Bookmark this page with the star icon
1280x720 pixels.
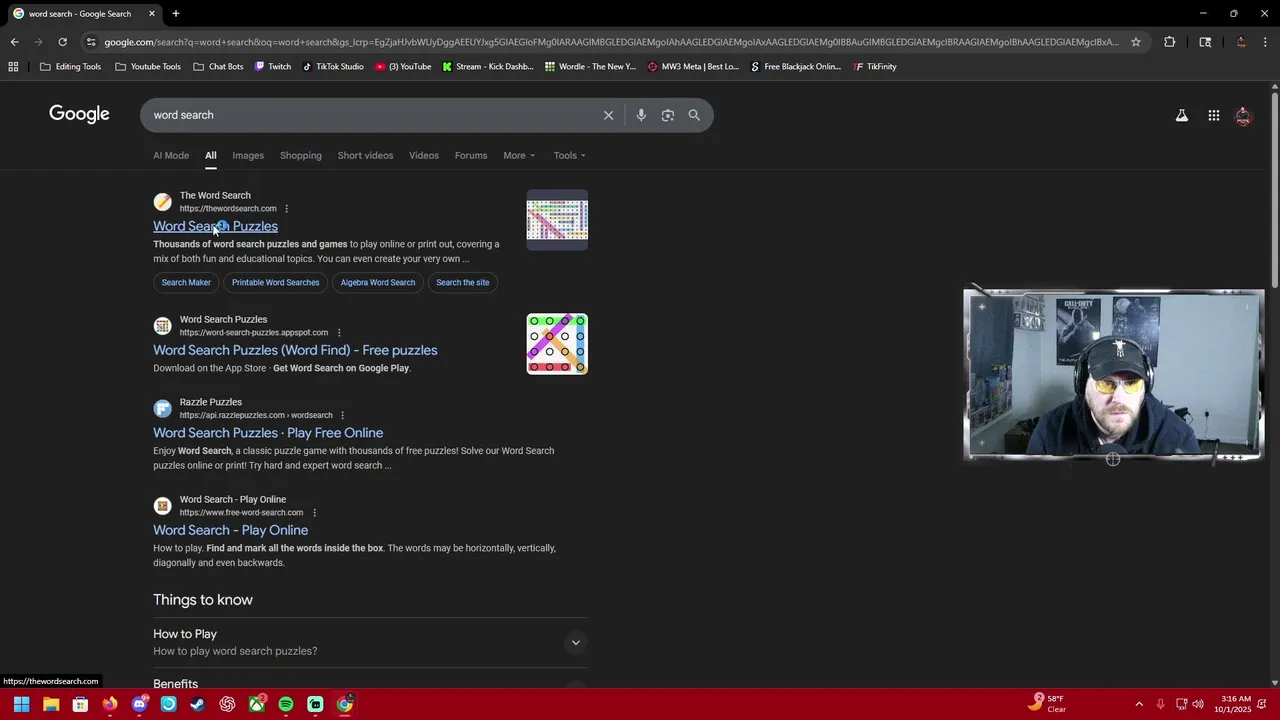[1136, 42]
